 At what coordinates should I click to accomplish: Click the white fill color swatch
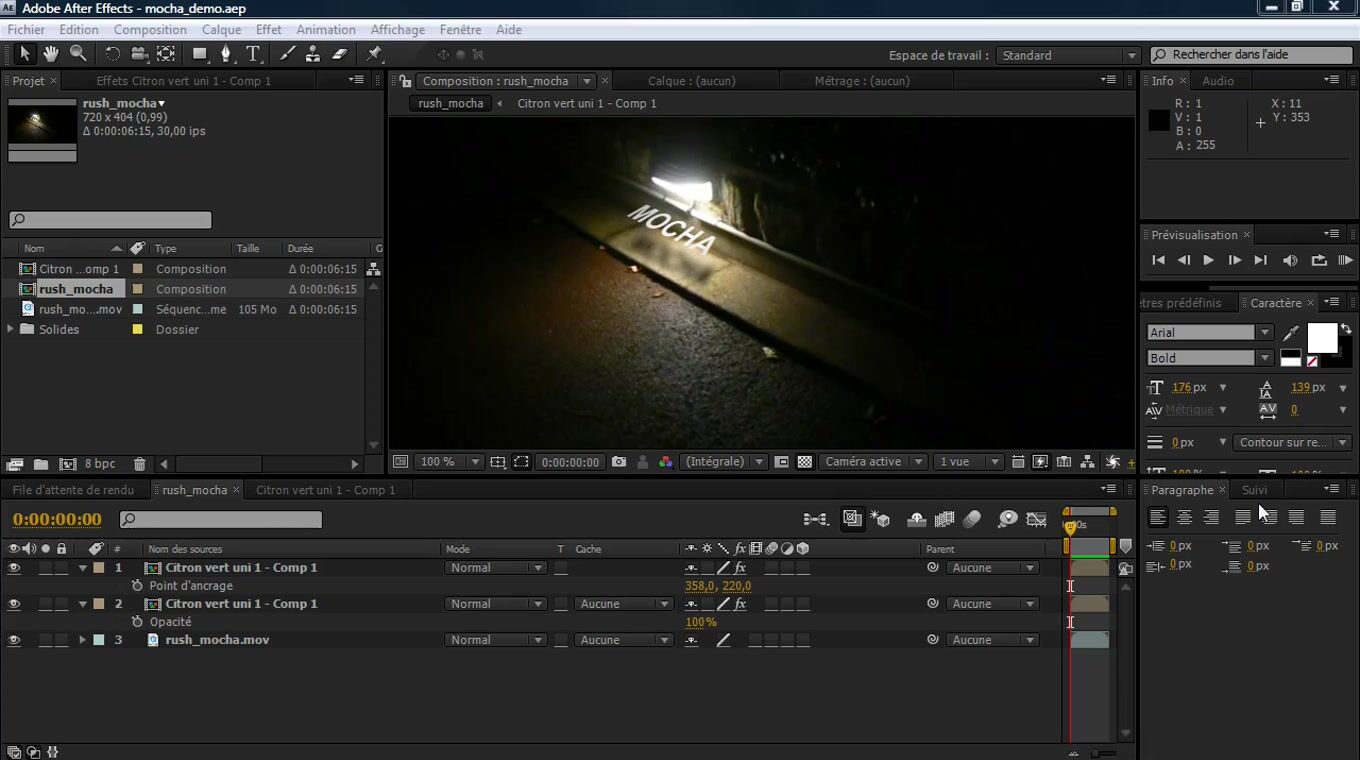[x=1321, y=339]
